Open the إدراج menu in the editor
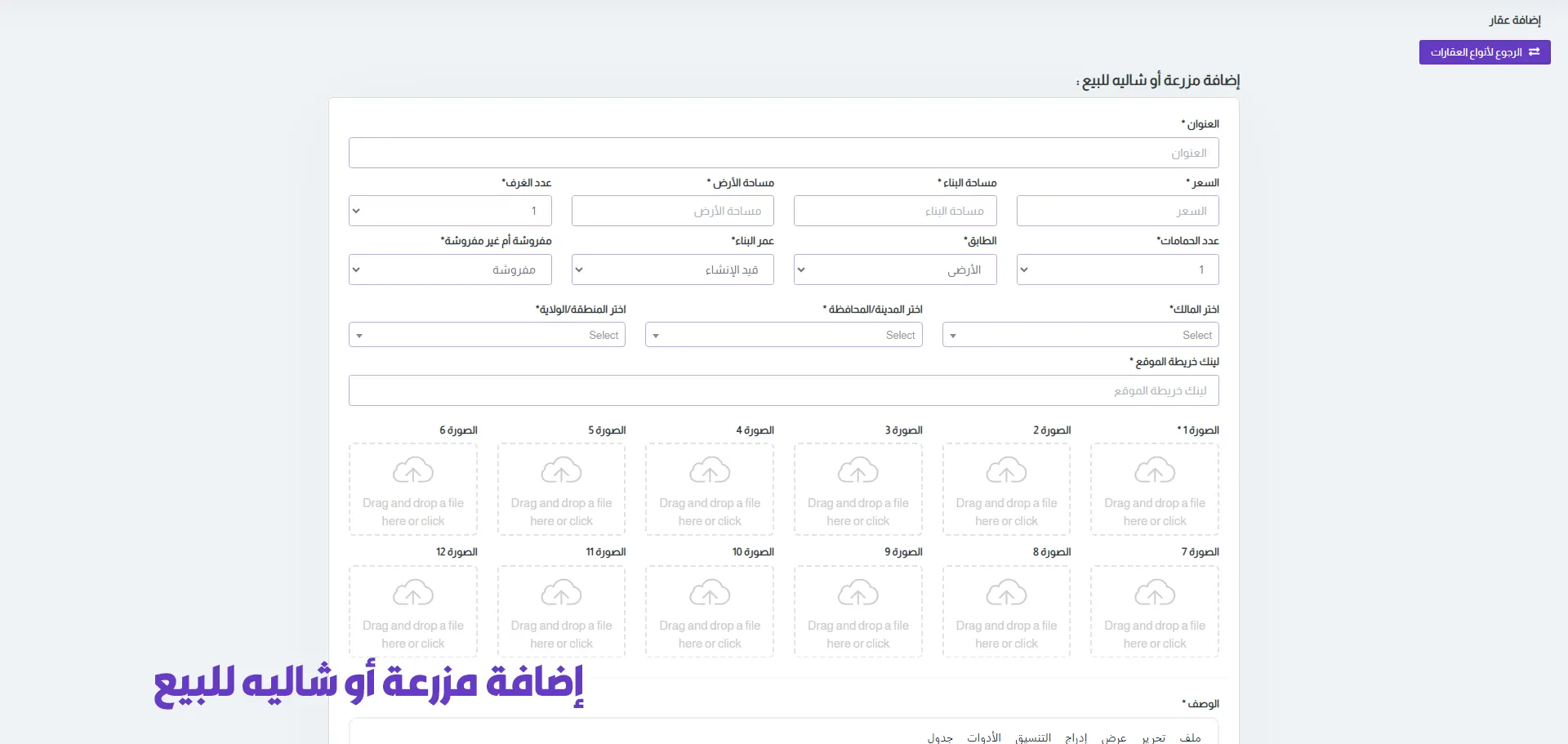 (x=1076, y=737)
